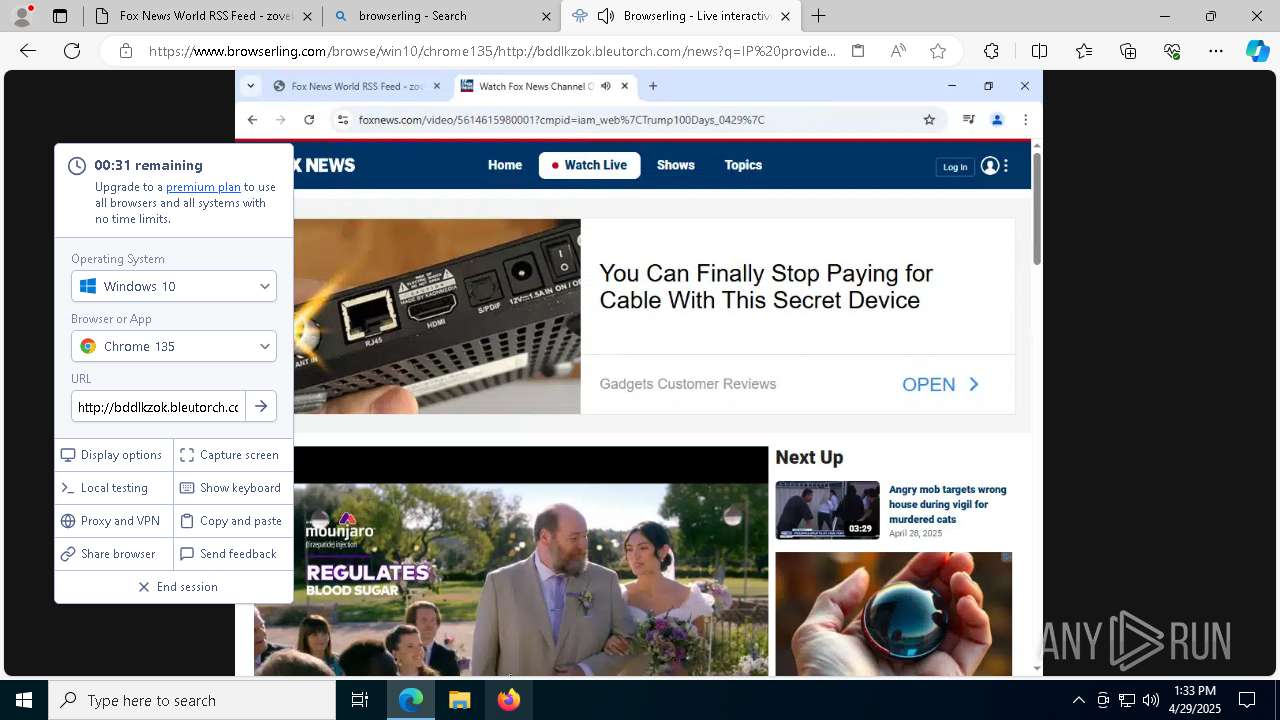Click the Edge back arrow button

pos(28,51)
